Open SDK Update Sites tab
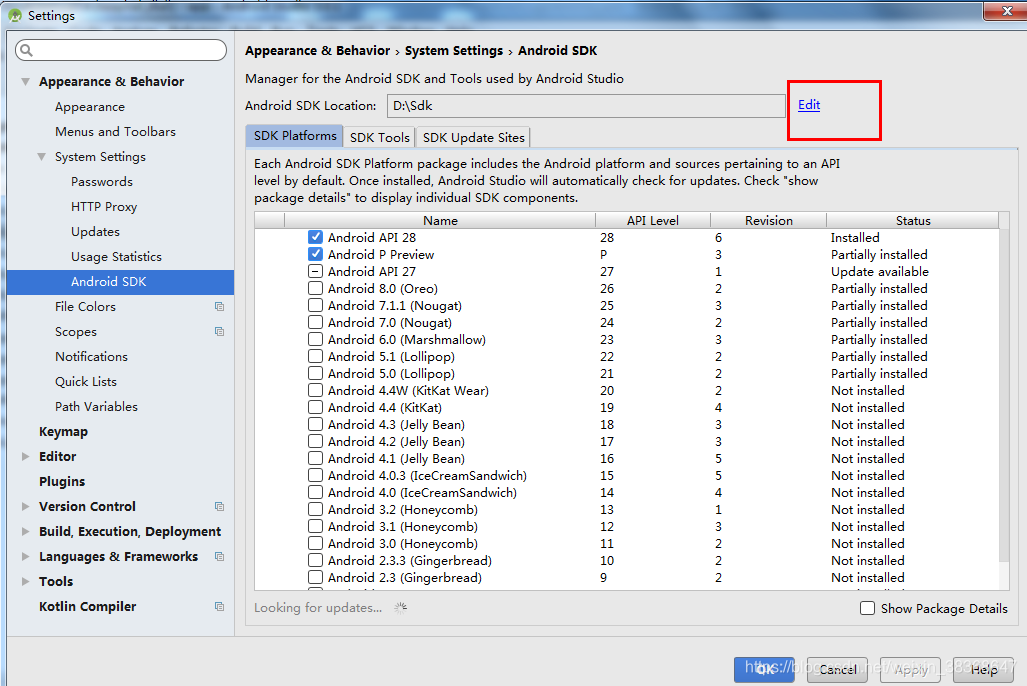1027x686 pixels. pyautogui.click(x=474, y=138)
